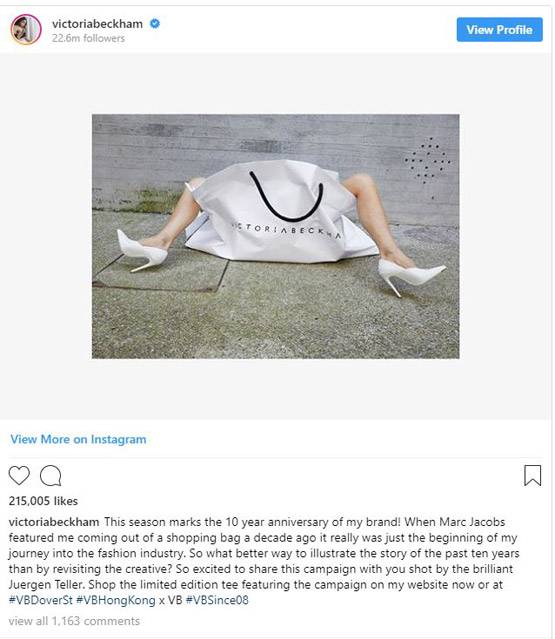Open the shopping bag campaign photo
This screenshot has width=555, height=639.
pos(275,236)
